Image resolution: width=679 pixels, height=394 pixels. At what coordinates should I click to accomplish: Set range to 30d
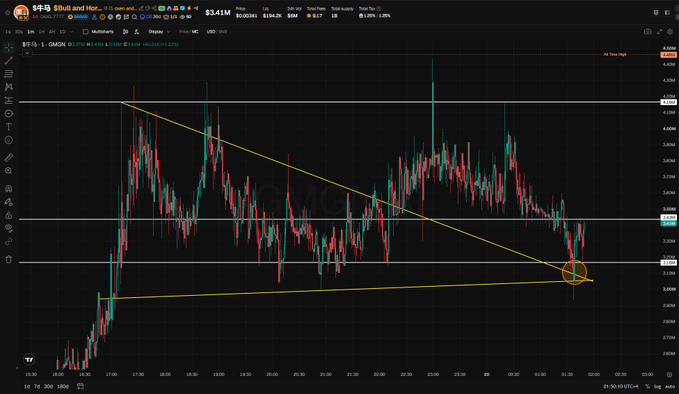(48, 386)
